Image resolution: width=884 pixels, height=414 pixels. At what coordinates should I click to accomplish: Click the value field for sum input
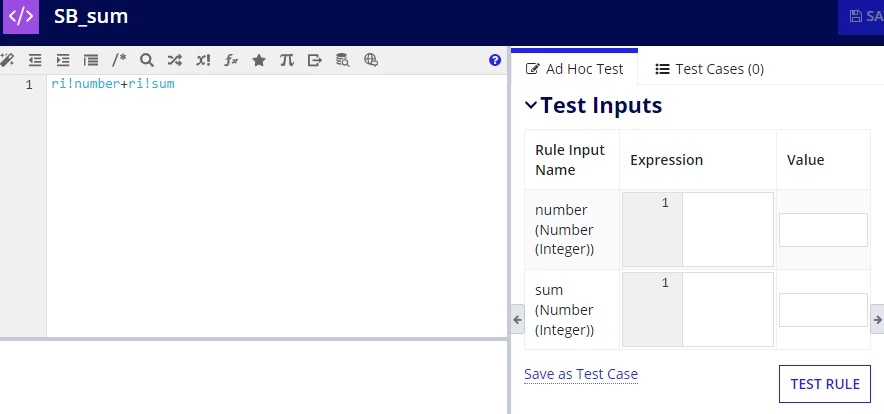[x=823, y=310]
